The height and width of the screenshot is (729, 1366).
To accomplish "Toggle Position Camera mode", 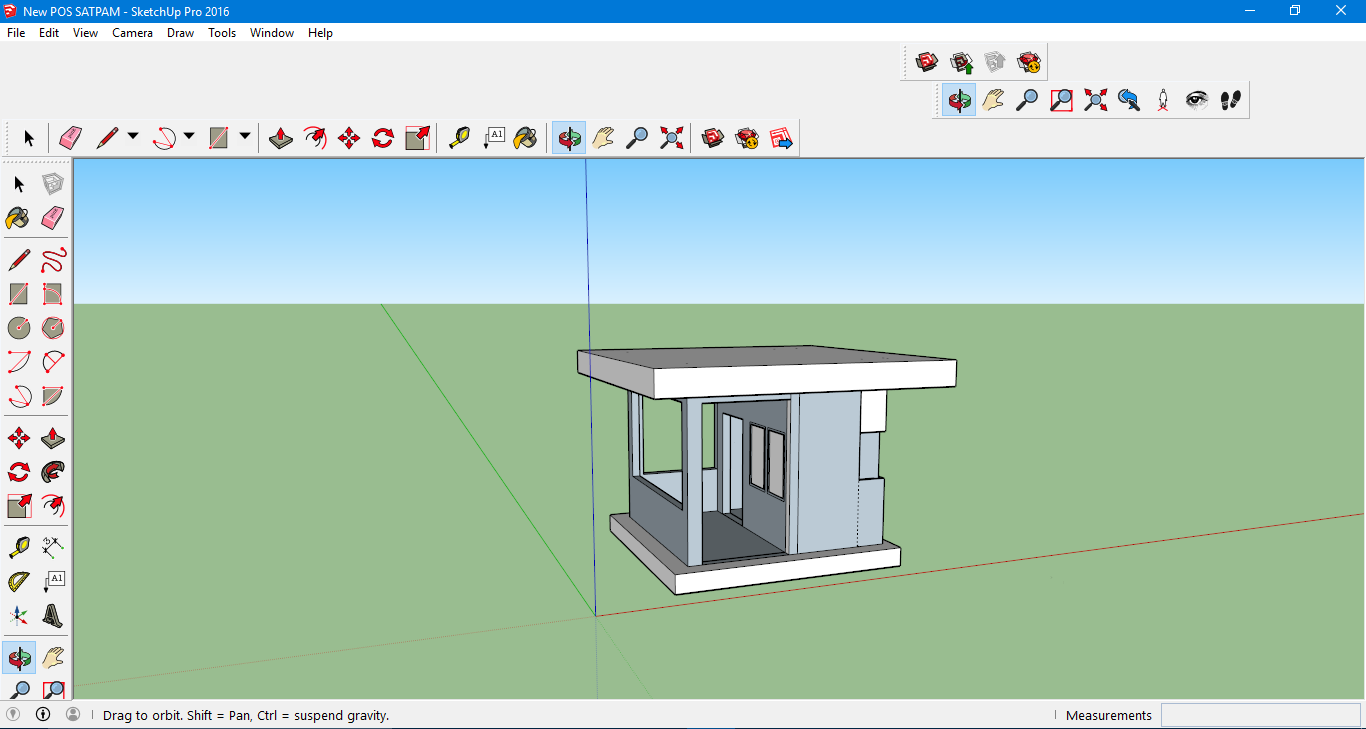I will [x=1162, y=99].
